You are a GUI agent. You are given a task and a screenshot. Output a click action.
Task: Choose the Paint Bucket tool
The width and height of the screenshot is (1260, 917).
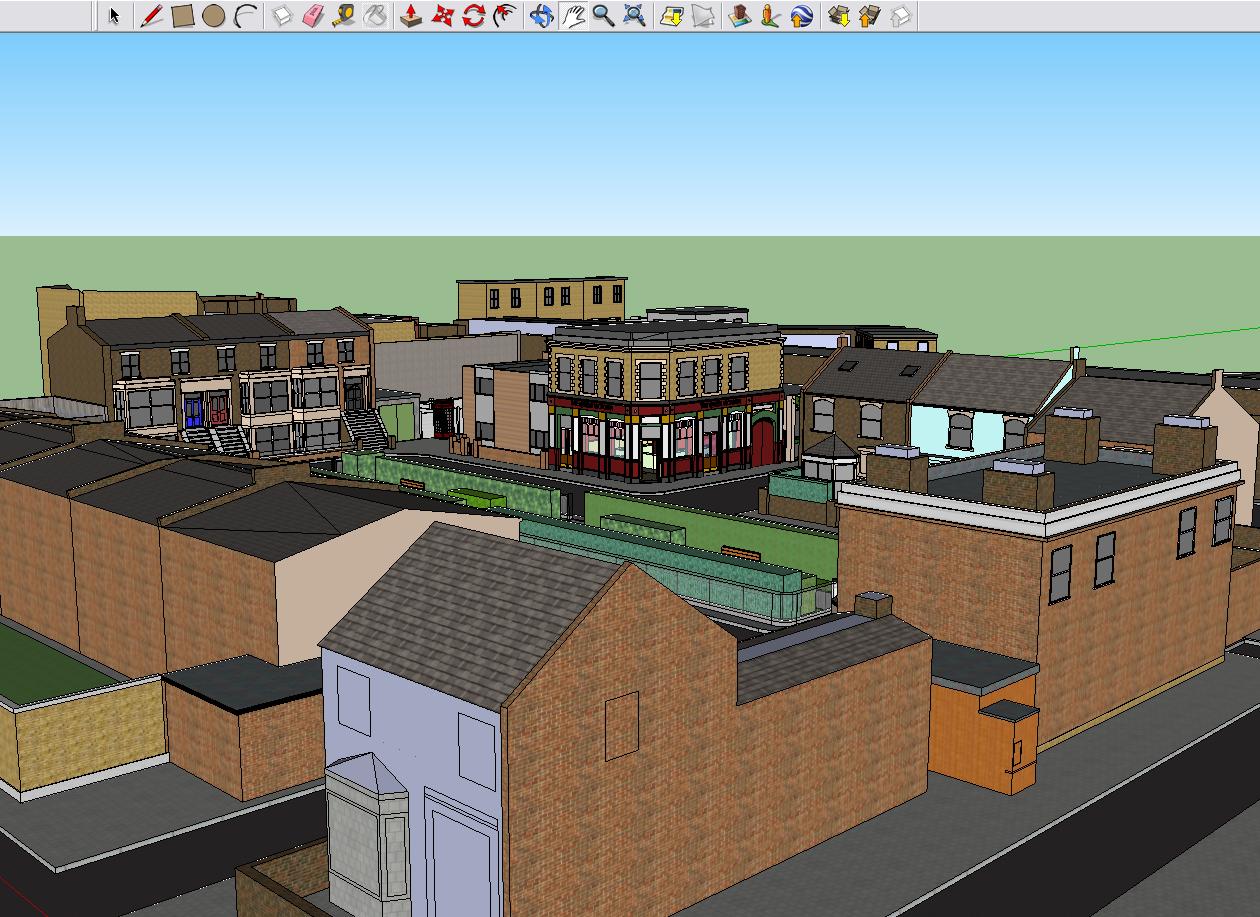375,16
